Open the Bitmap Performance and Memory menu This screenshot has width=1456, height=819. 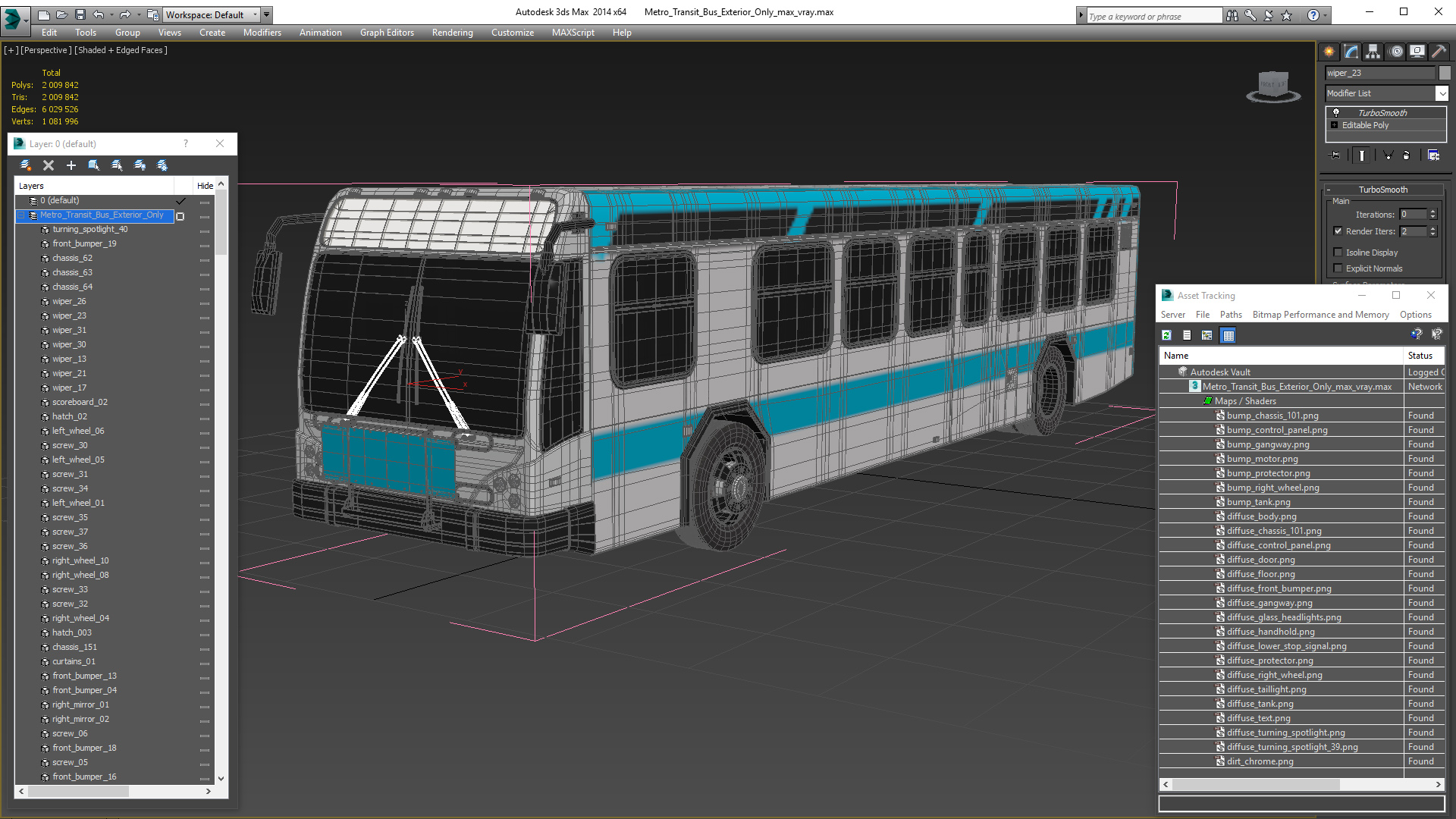(1320, 315)
